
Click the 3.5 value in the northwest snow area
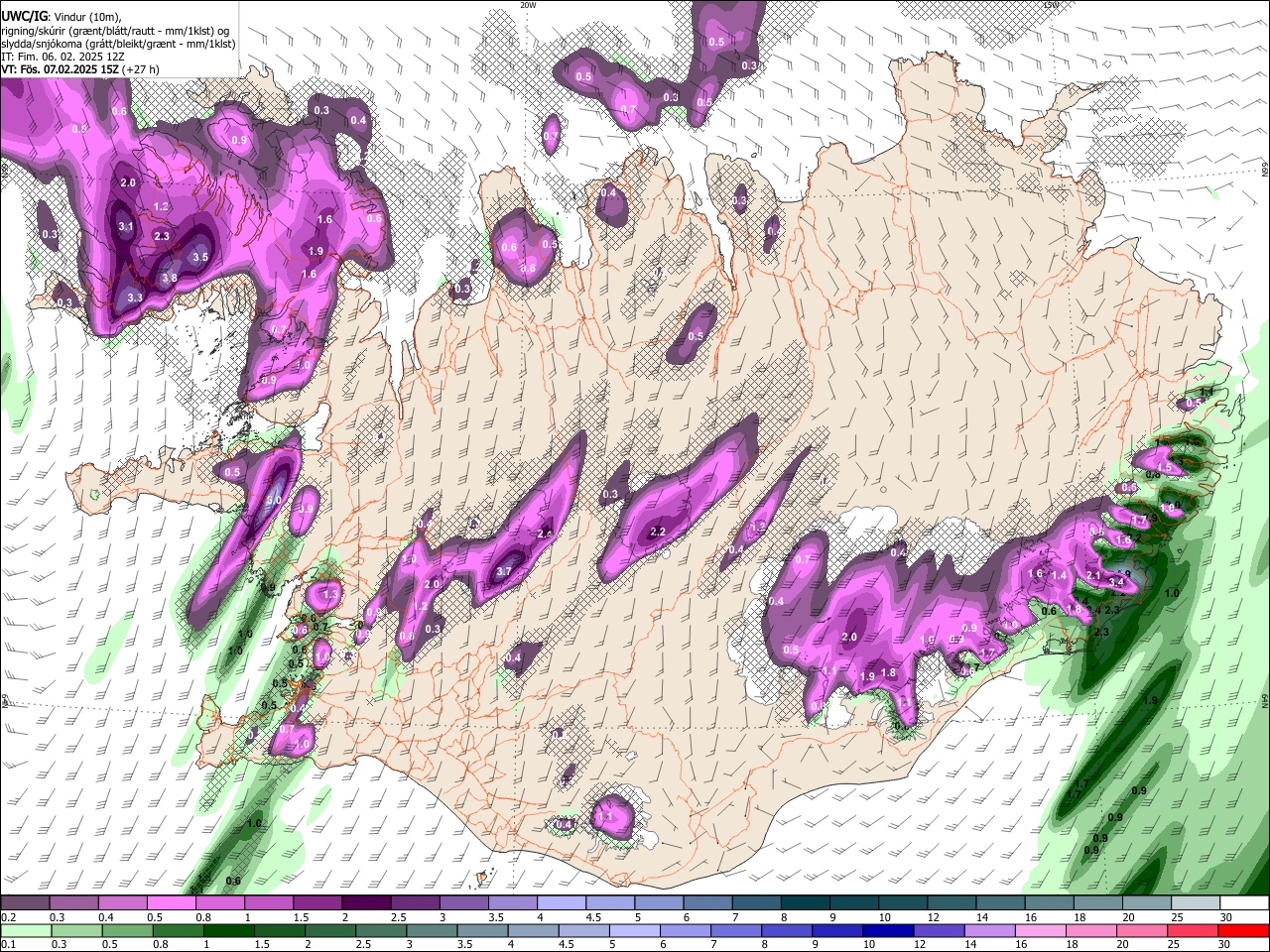tap(200, 257)
